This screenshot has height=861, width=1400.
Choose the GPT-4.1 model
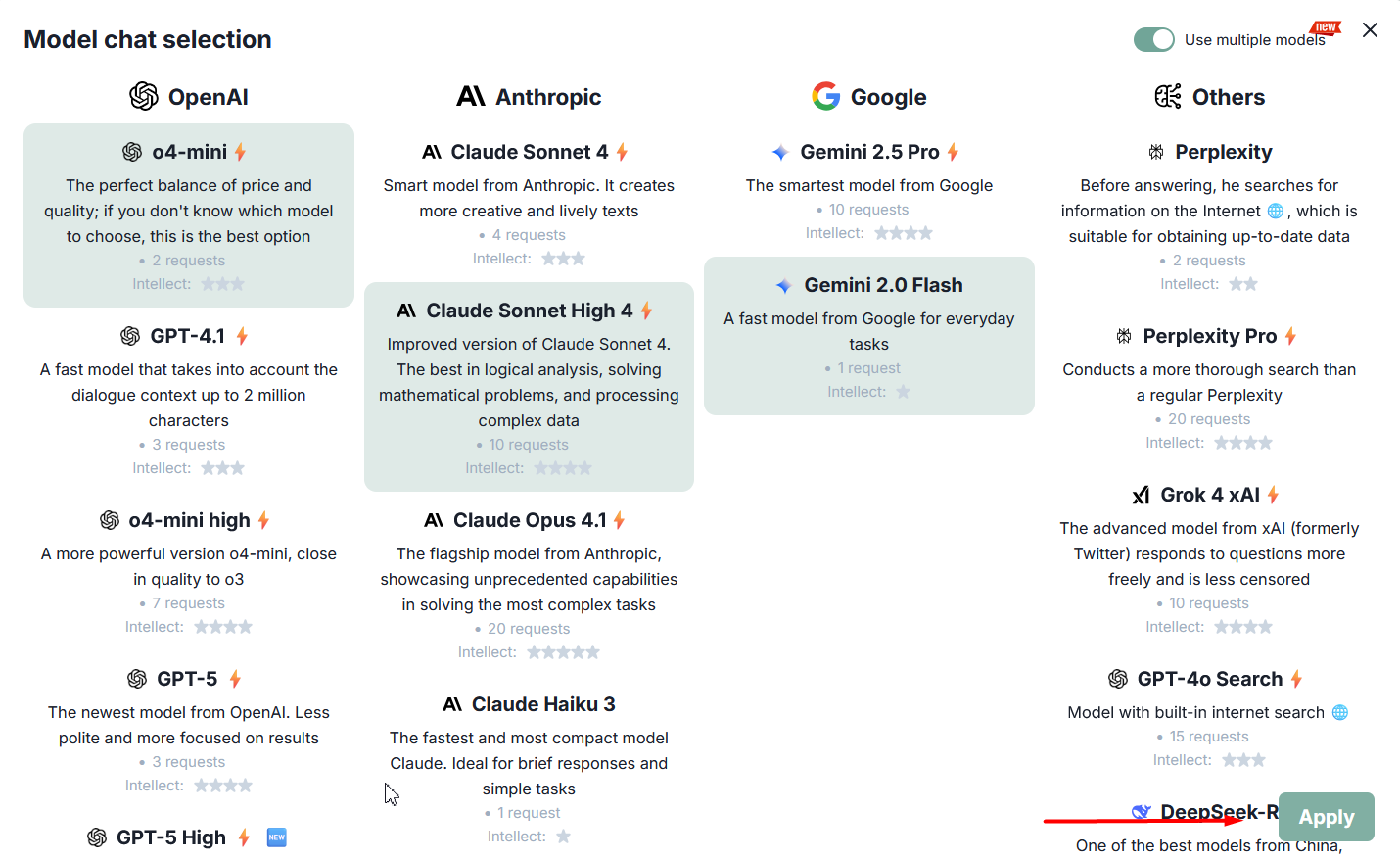188,336
